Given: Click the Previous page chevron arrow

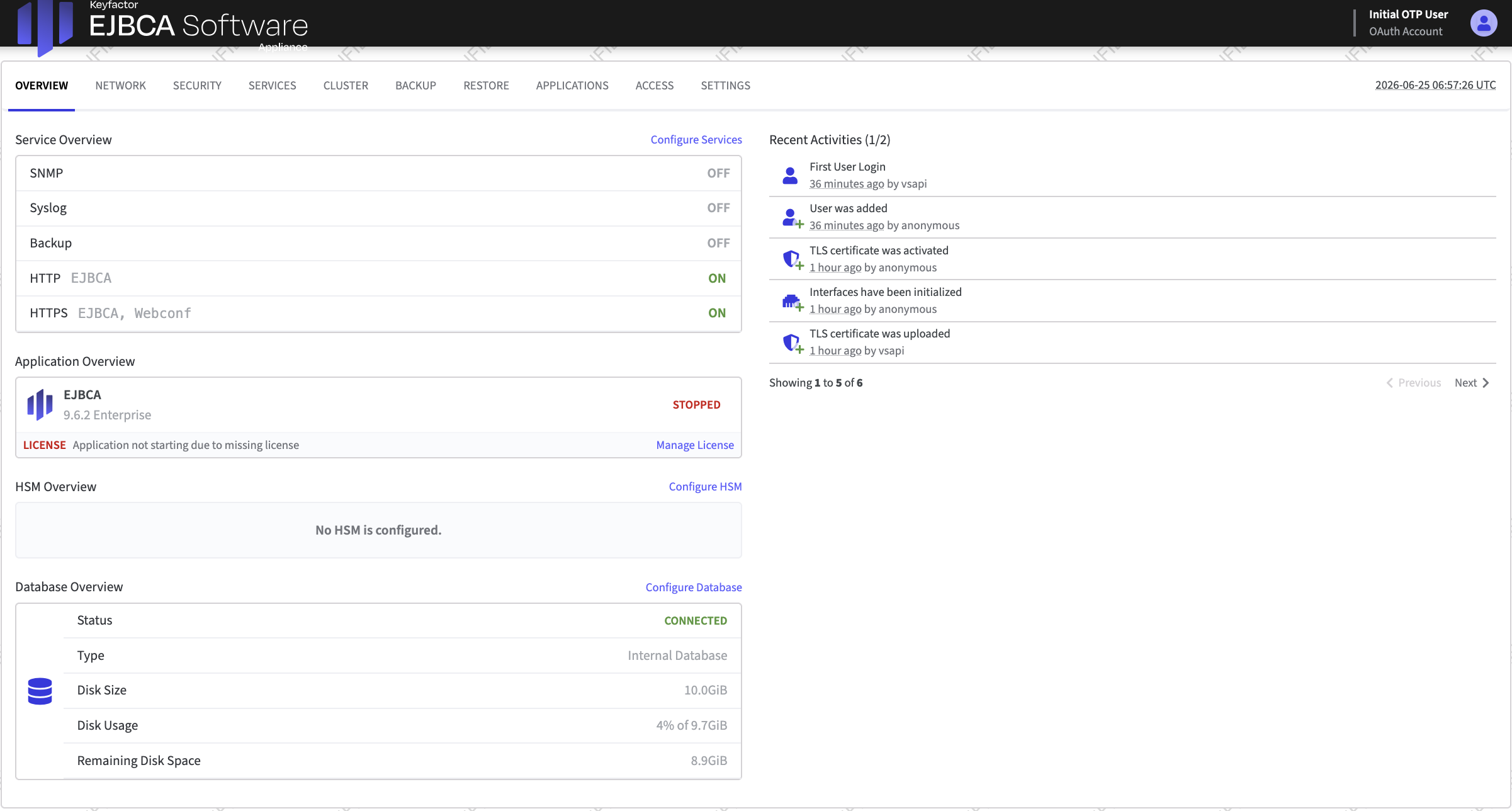Looking at the screenshot, I should (1389, 383).
